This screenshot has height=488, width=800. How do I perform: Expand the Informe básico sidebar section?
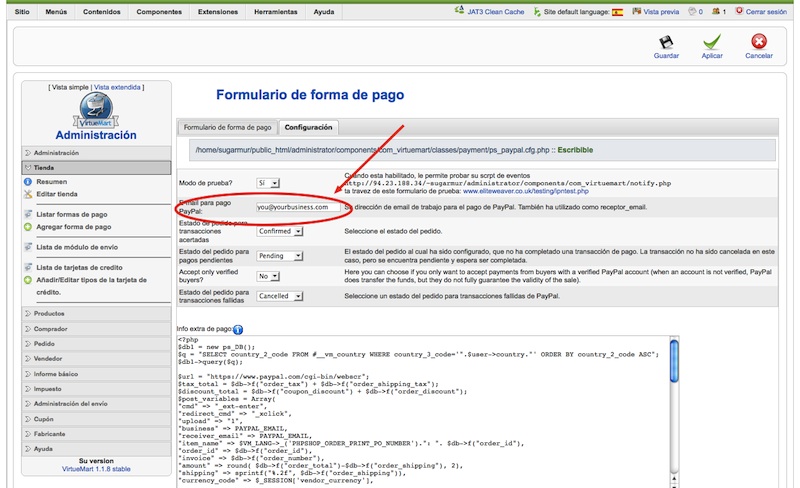click(96, 374)
